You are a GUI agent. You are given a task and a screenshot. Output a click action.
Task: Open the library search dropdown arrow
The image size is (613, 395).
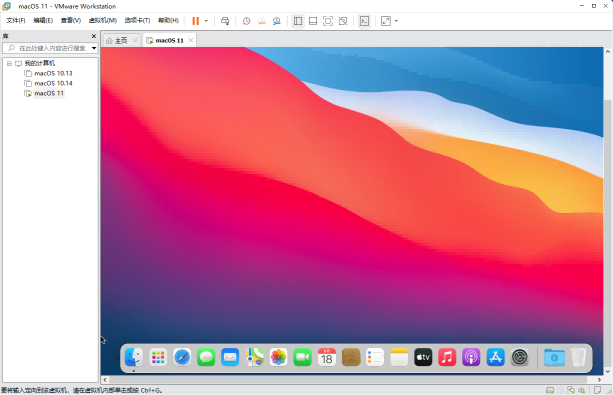pos(94,48)
